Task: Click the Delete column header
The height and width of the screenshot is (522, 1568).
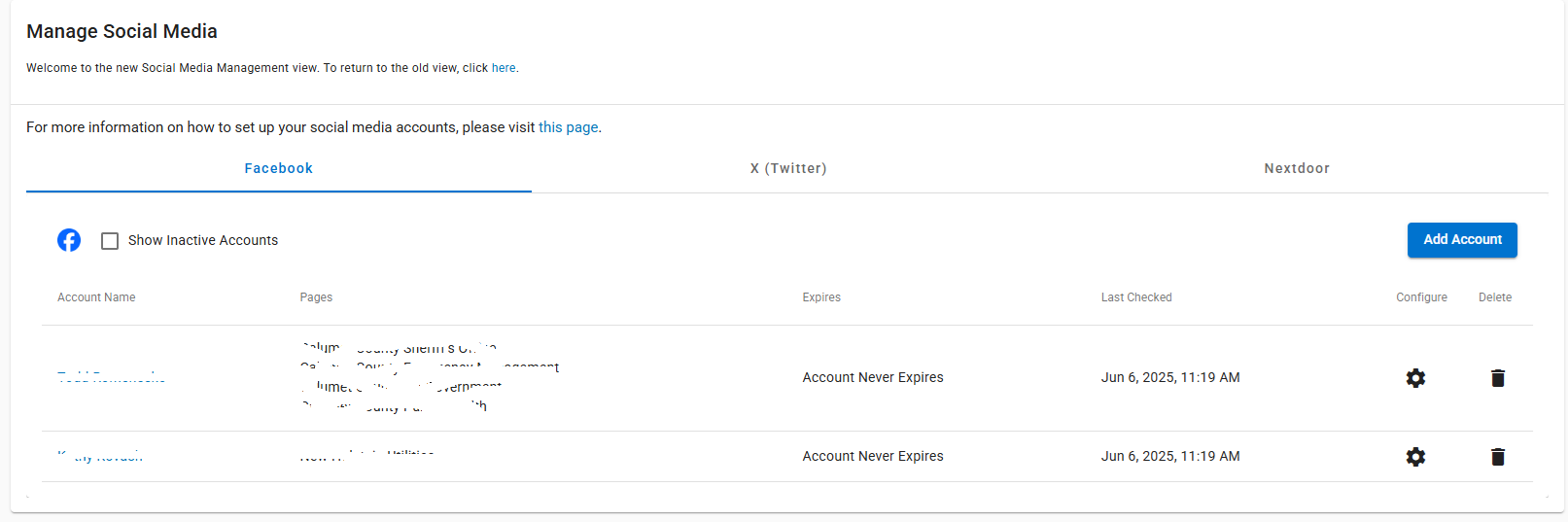Action: [1495, 297]
